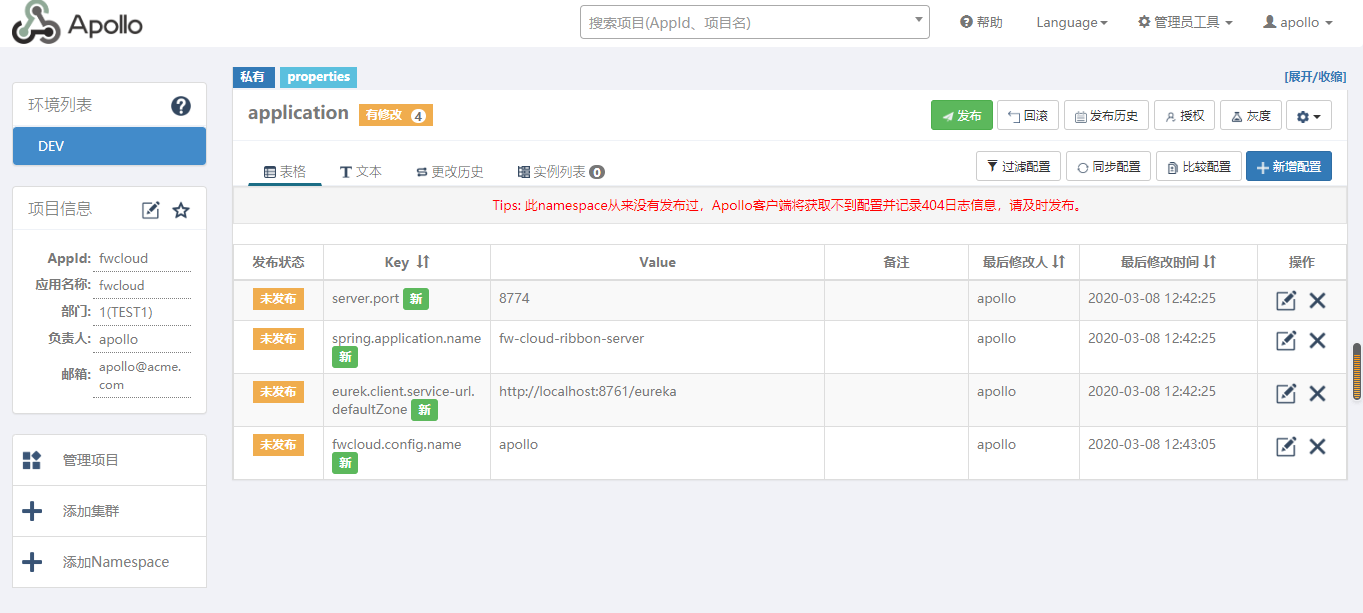Sort by 最后修改时间 column
The image size is (1363, 613).
[1209, 262]
